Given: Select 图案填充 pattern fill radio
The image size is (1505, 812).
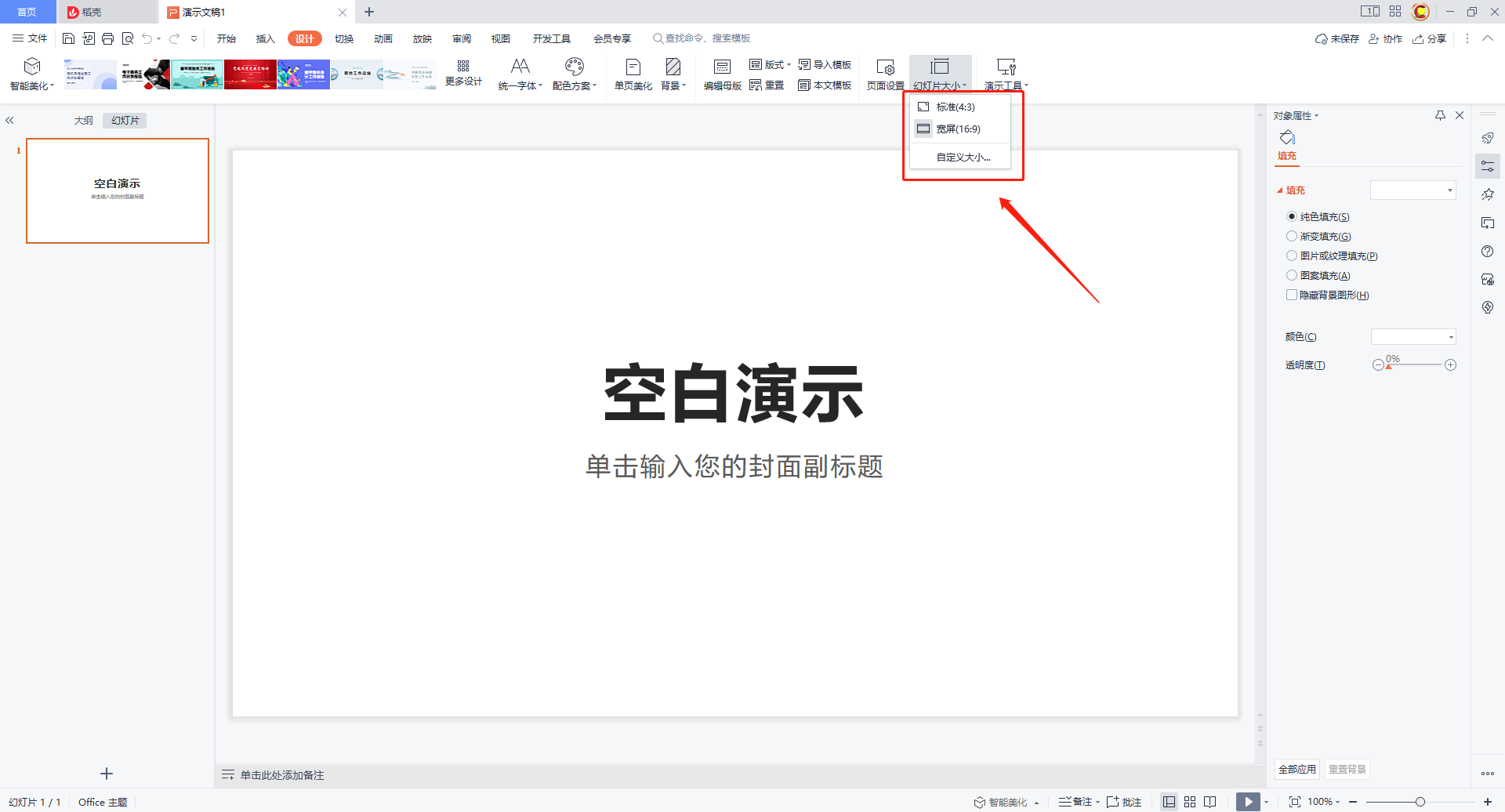Looking at the screenshot, I should pyautogui.click(x=1292, y=275).
